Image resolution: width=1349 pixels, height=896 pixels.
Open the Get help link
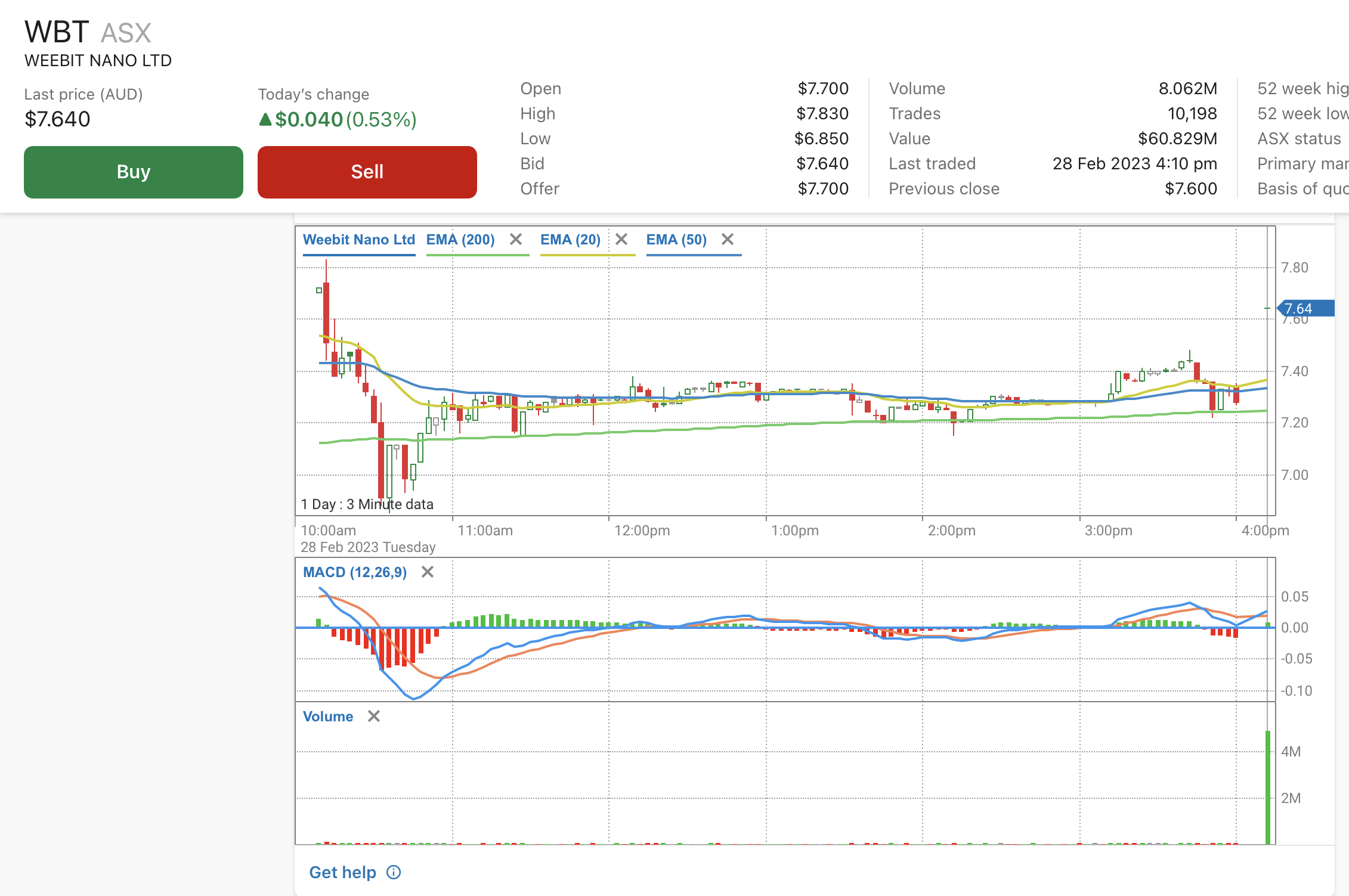(x=342, y=873)
